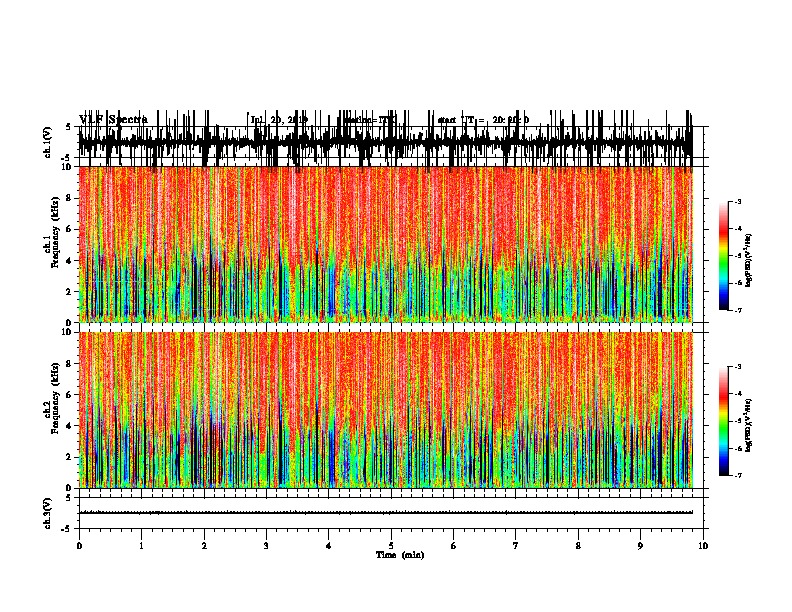The height and width of the screenshot is (612, 792).
Task: Click the "-4" value on ch.2 colorbar
Action: coord(738,394)
